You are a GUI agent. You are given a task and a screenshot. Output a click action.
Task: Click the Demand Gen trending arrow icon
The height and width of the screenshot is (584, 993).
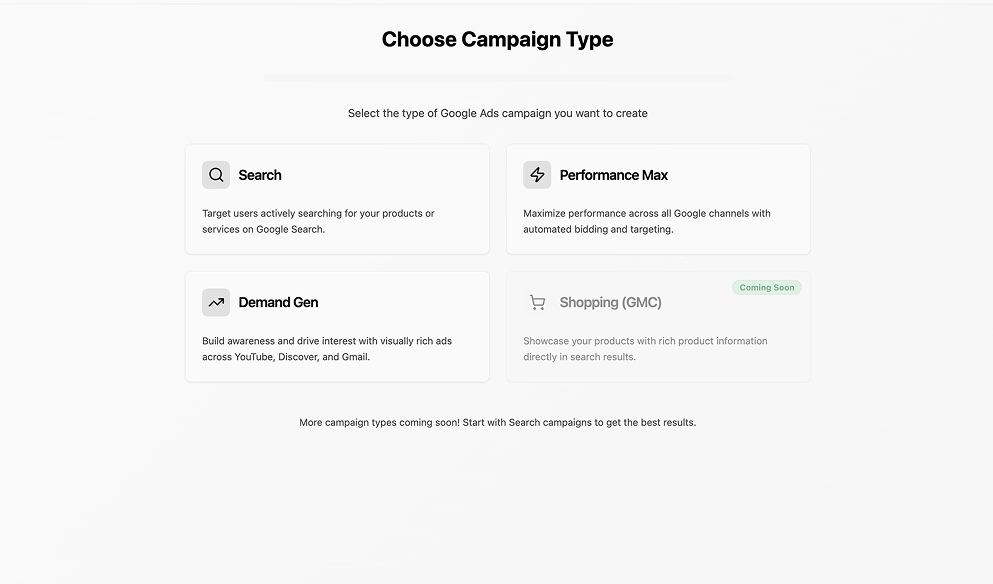click(x=216, y=302)
